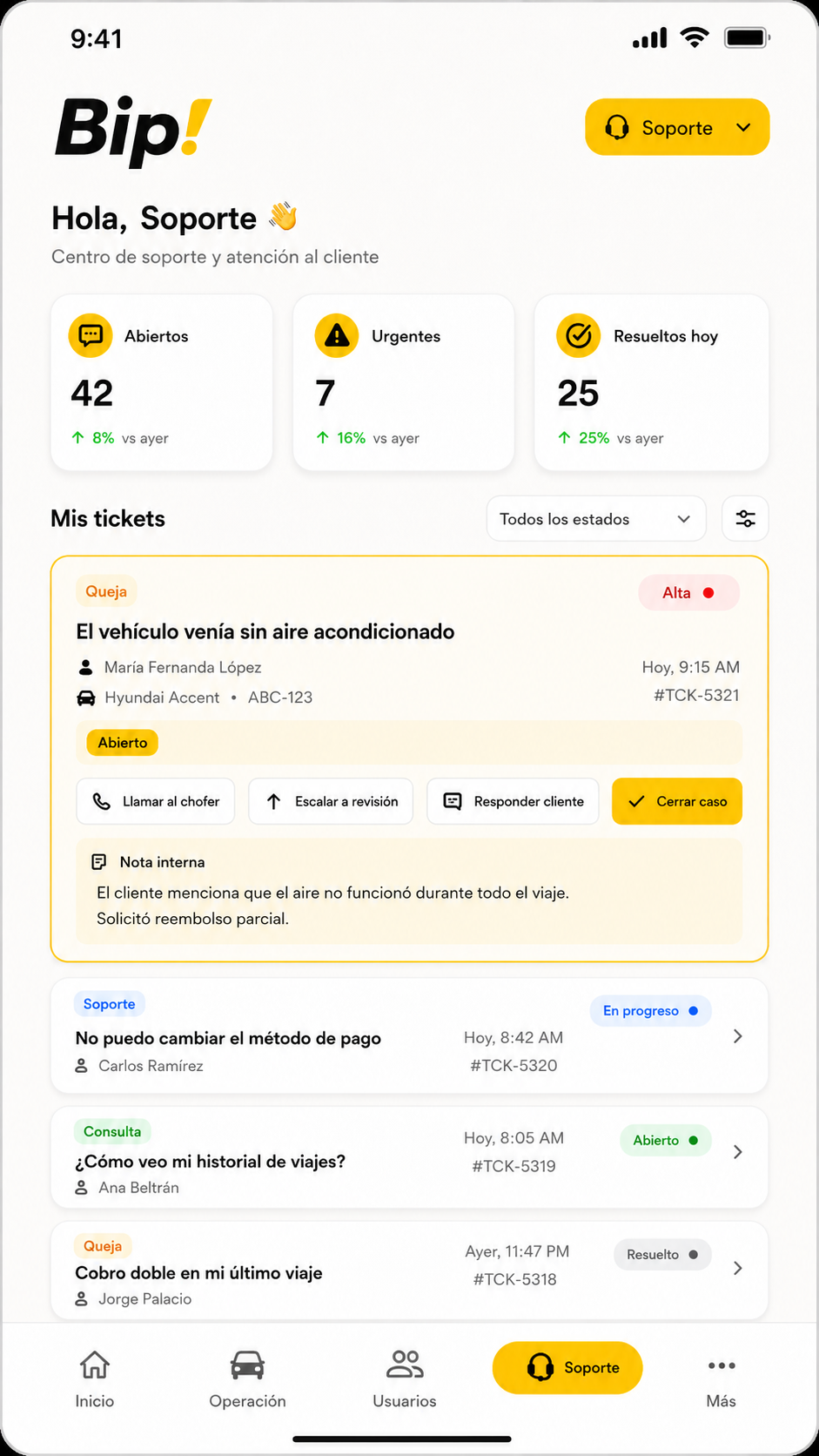This screenshot has height=1456, width=819.
Task: Open Usuarios people icon tab
Action: 405,1365
